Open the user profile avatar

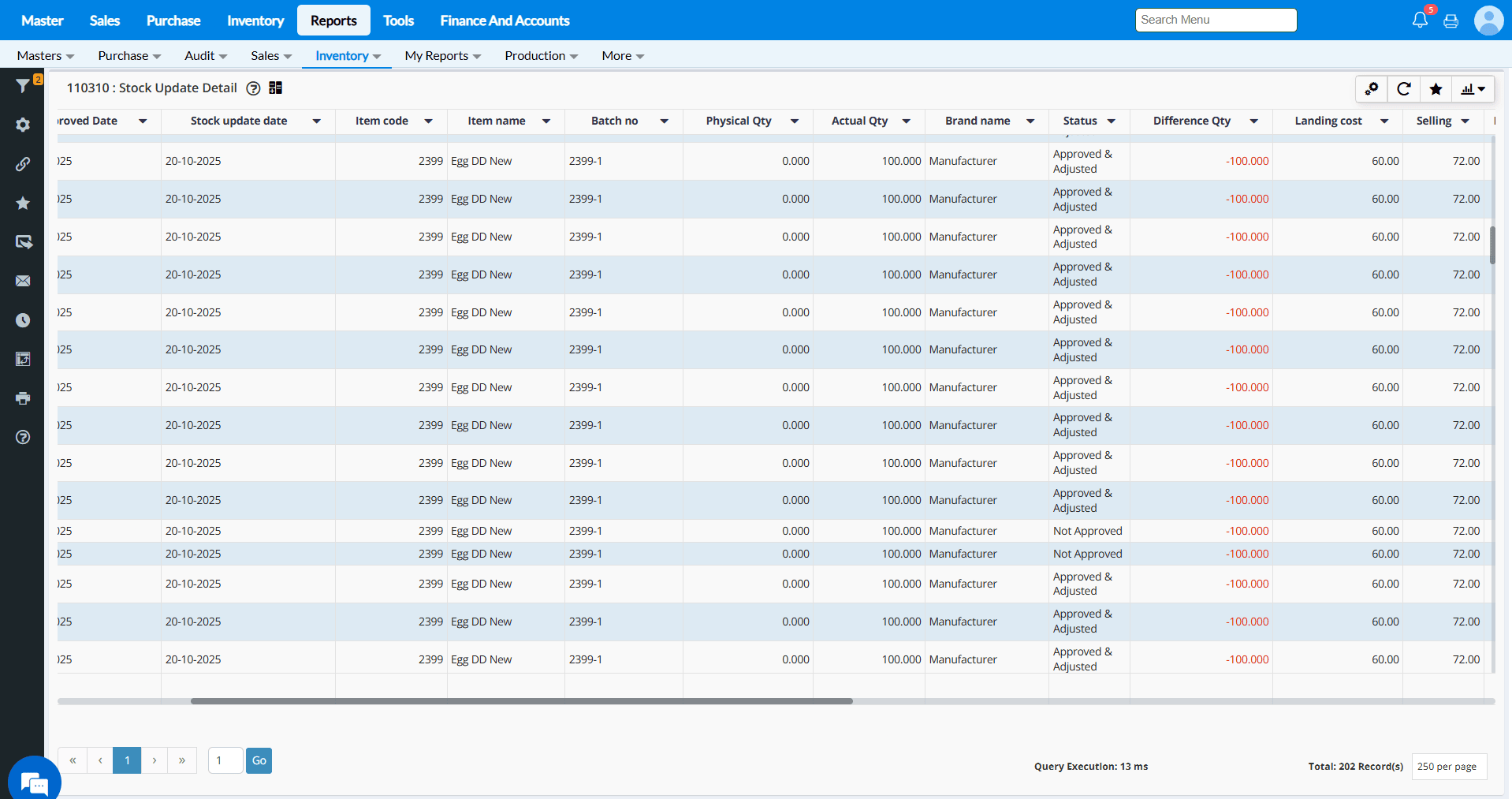click(x=1488, y=21)
